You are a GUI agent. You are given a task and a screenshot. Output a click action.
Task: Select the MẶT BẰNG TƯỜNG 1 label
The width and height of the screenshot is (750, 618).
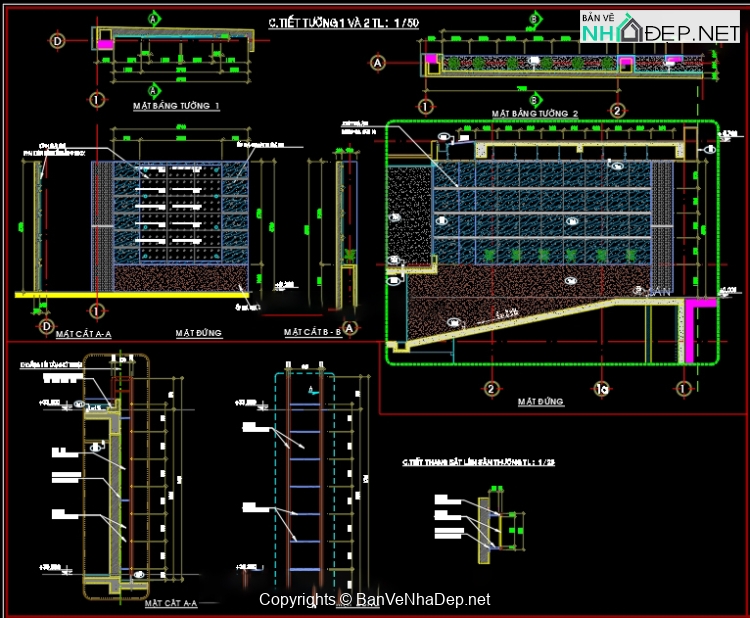176,105
